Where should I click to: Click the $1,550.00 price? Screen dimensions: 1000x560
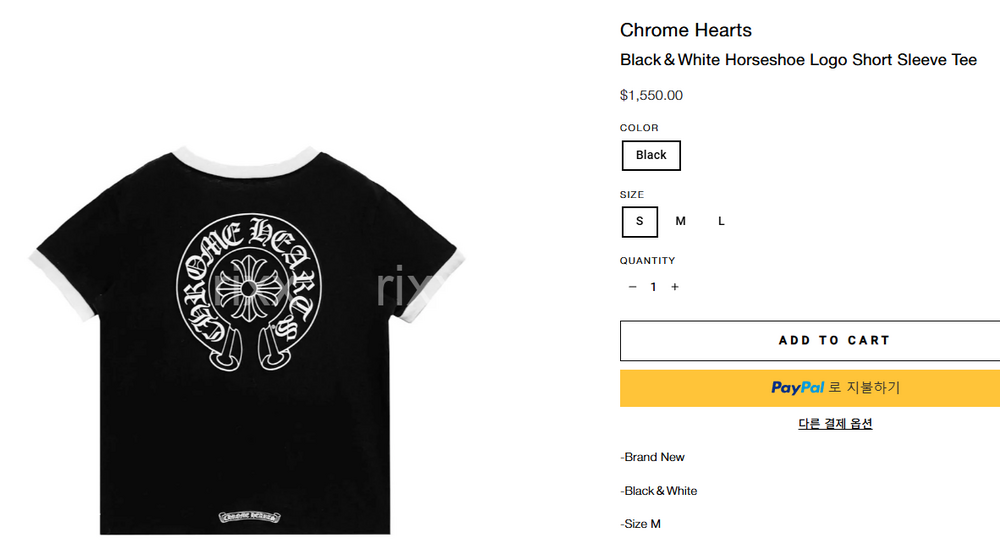click(651, 96)
